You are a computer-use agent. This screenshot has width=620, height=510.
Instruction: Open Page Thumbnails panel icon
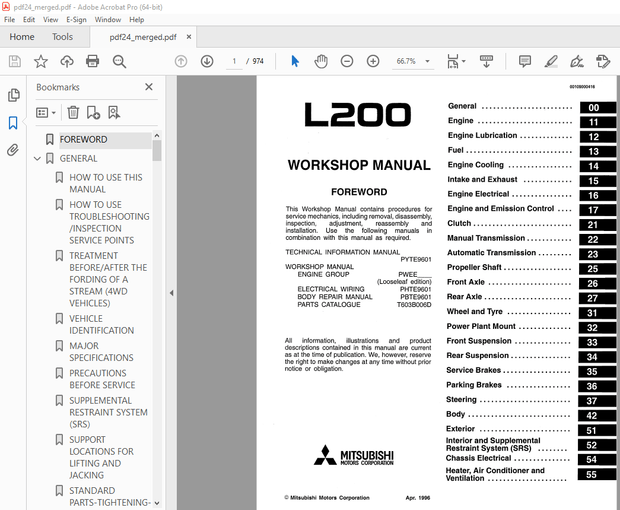(13, 95)
